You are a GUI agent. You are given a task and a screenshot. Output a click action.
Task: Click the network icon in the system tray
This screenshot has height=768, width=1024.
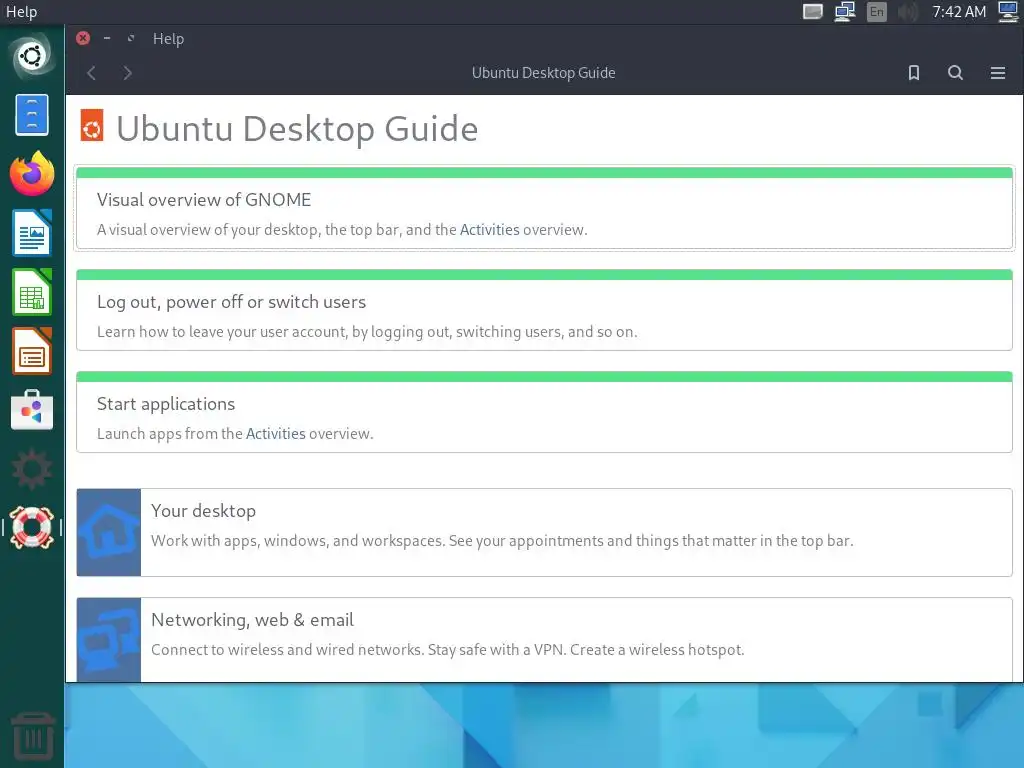coord(845,12)
